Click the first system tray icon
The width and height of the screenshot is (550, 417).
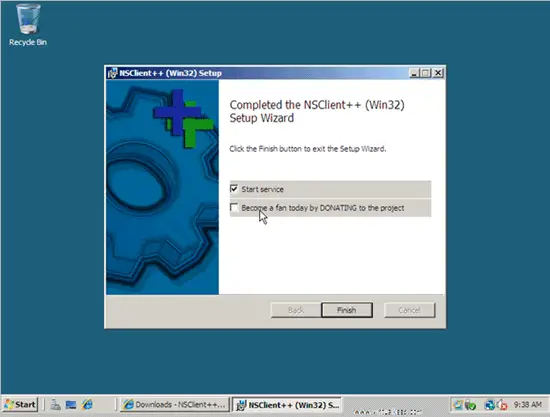point(458,405)
